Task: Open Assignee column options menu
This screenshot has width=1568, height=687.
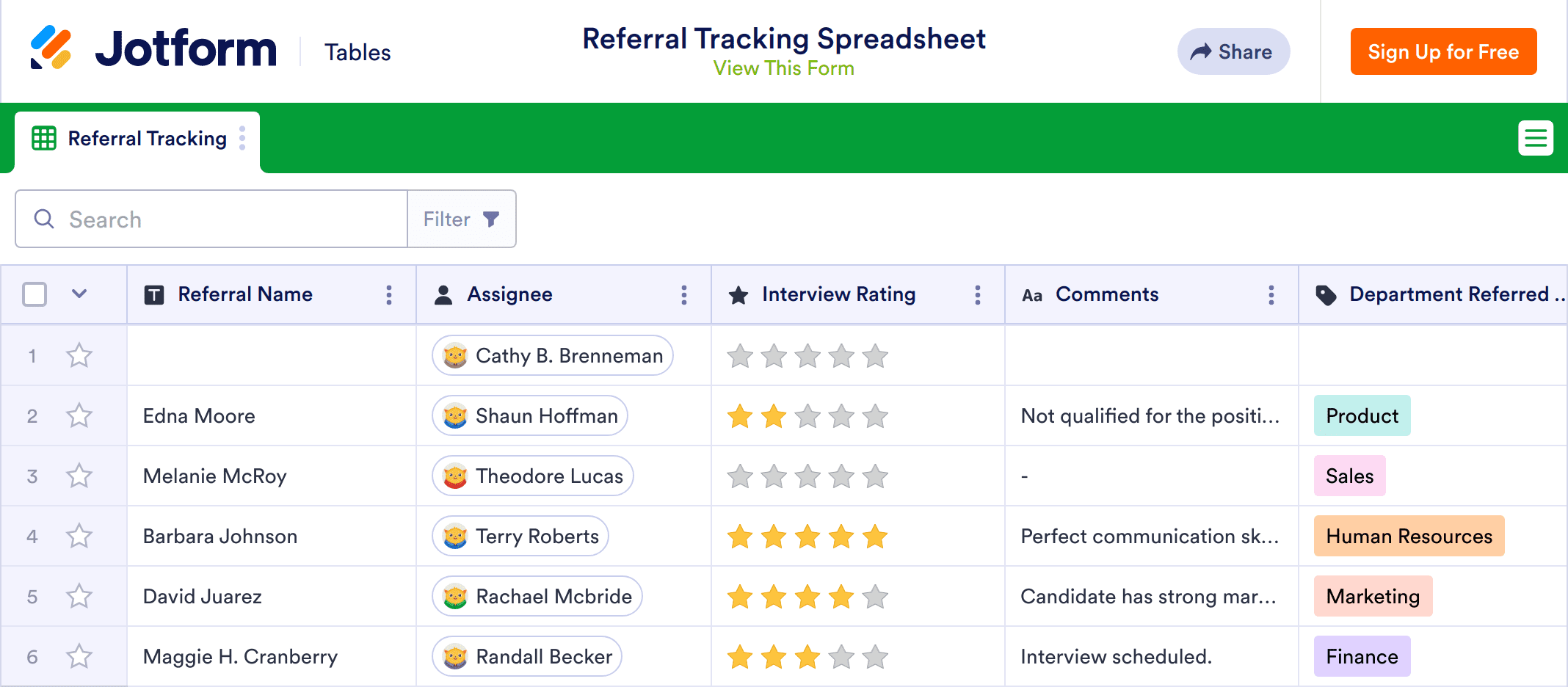Action: point(683,295)
